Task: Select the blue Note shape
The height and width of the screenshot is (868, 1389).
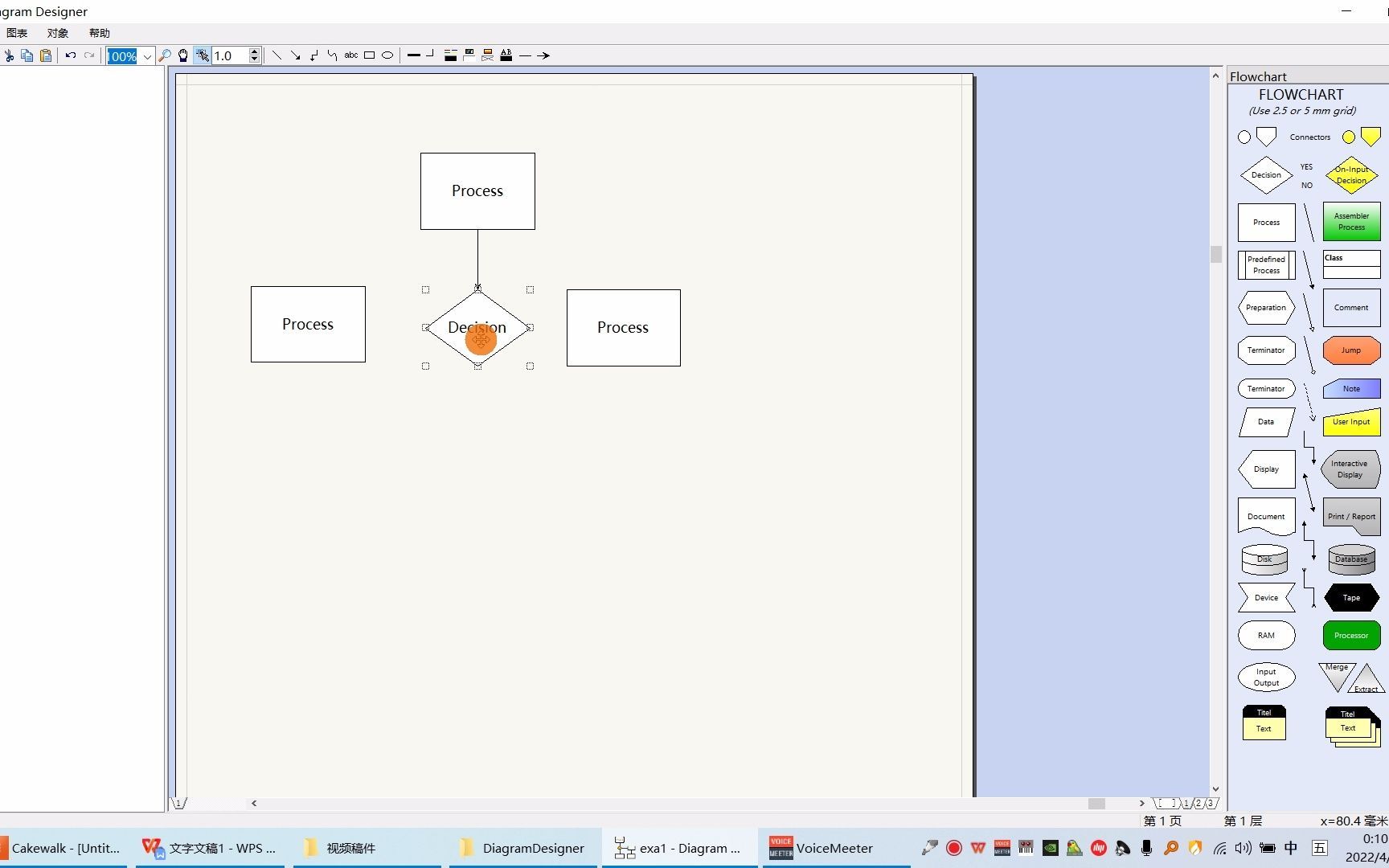Action: coord(1351,389)
